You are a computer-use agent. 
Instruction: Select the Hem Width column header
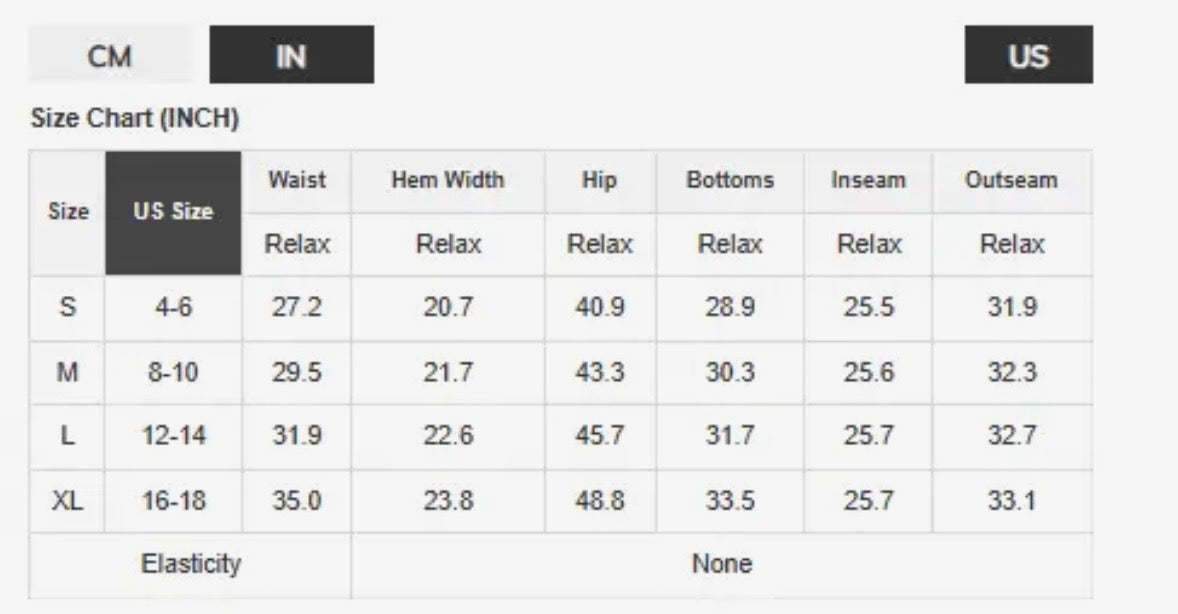point(449,181)
